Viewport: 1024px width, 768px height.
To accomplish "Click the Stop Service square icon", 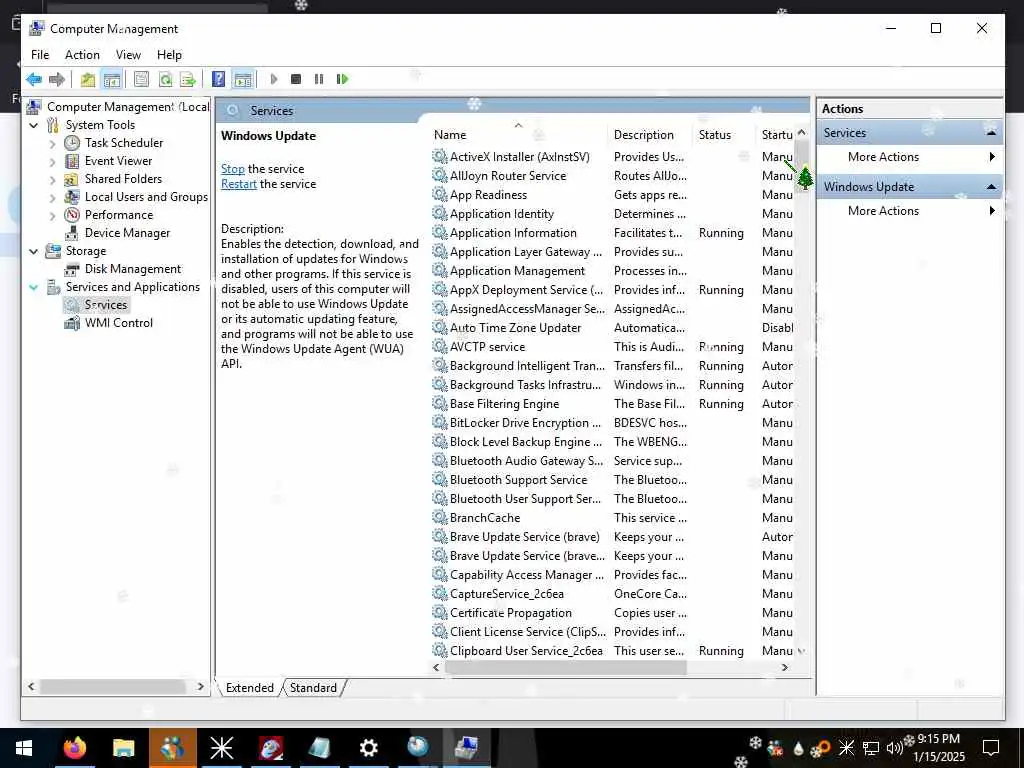I will point(296,80).
